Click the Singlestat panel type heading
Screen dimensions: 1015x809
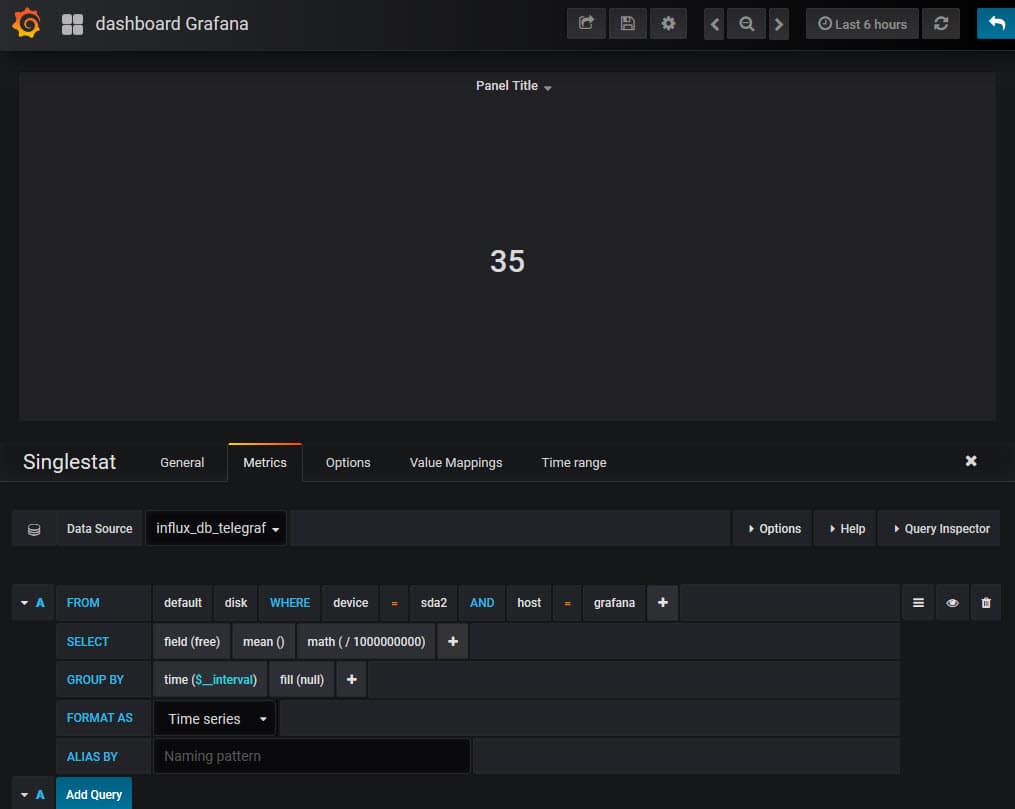pos(69,461)
